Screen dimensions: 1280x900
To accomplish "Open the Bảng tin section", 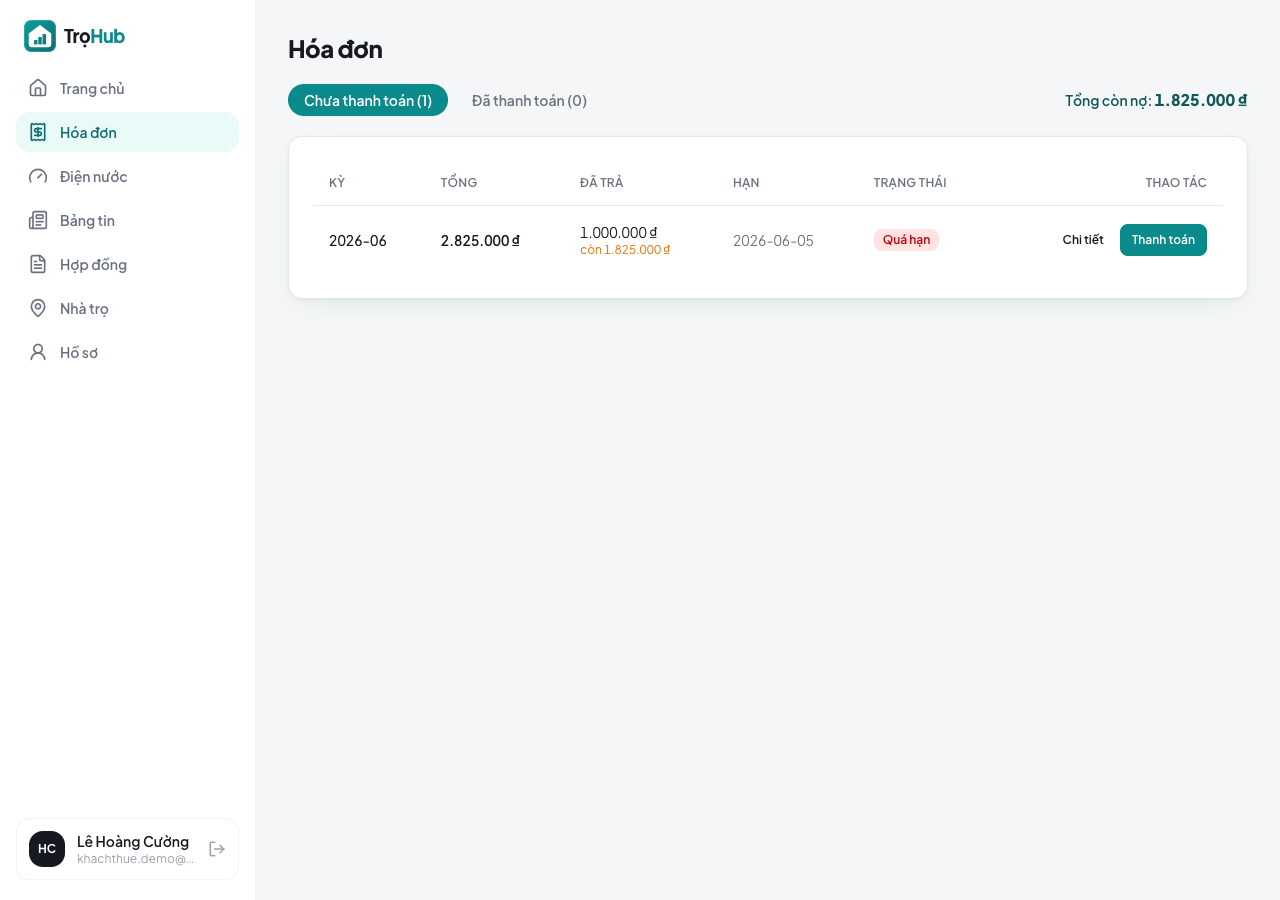I will 127,220.
